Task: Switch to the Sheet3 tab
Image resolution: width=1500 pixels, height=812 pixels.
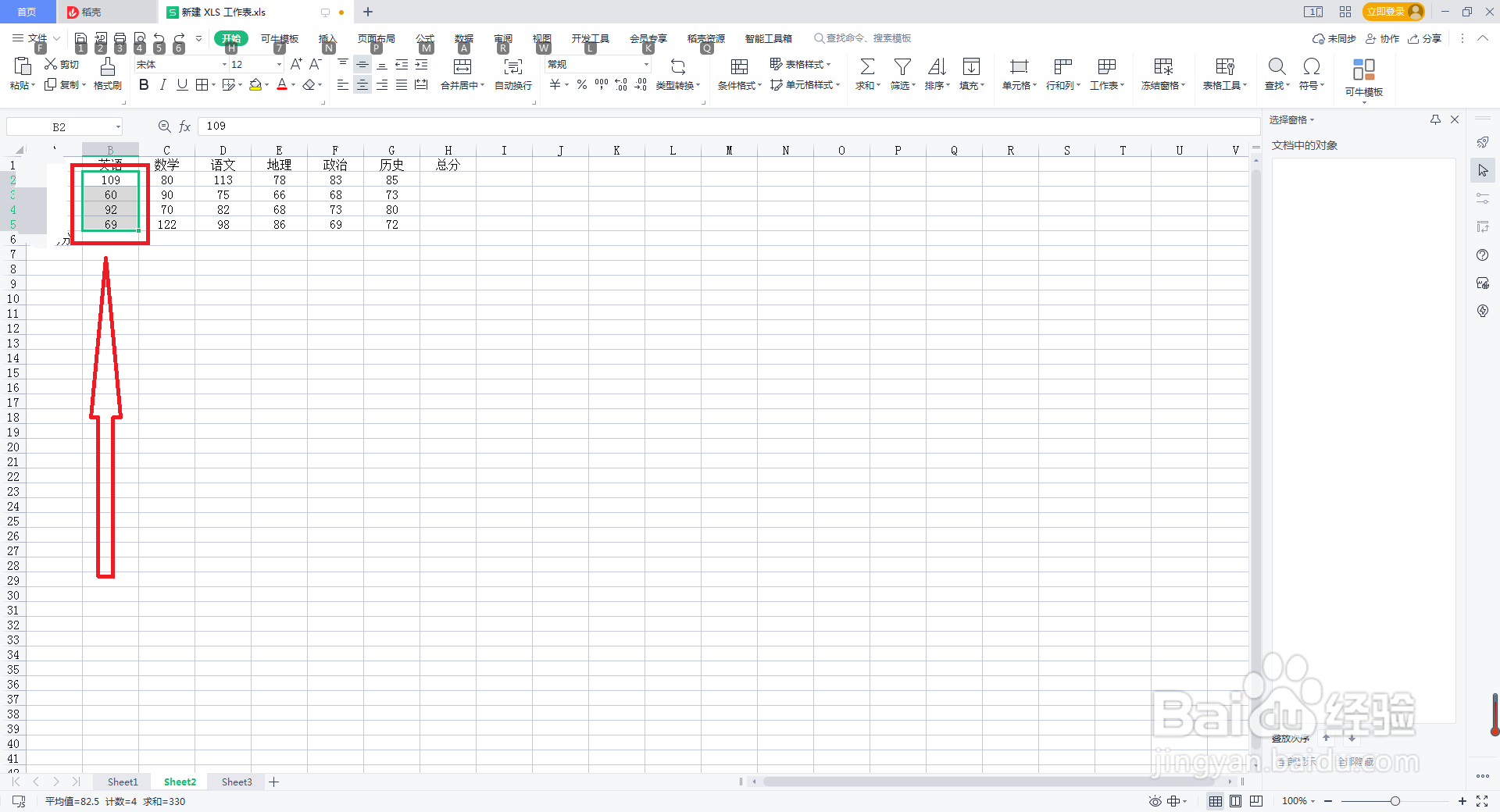Action: (237, 782)
